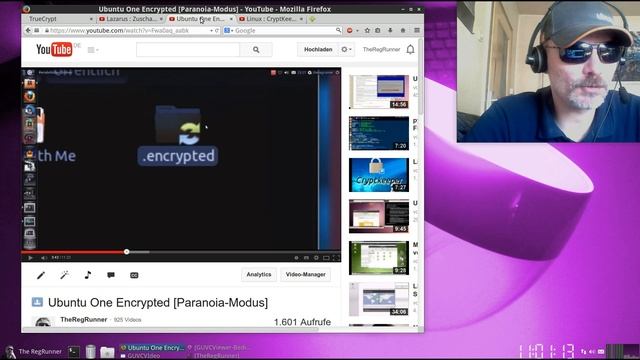Image resolution: width=640 pixels, height=360 pixels.
Task: Open the speech bubble annotations icon
Action: point(111,275)
